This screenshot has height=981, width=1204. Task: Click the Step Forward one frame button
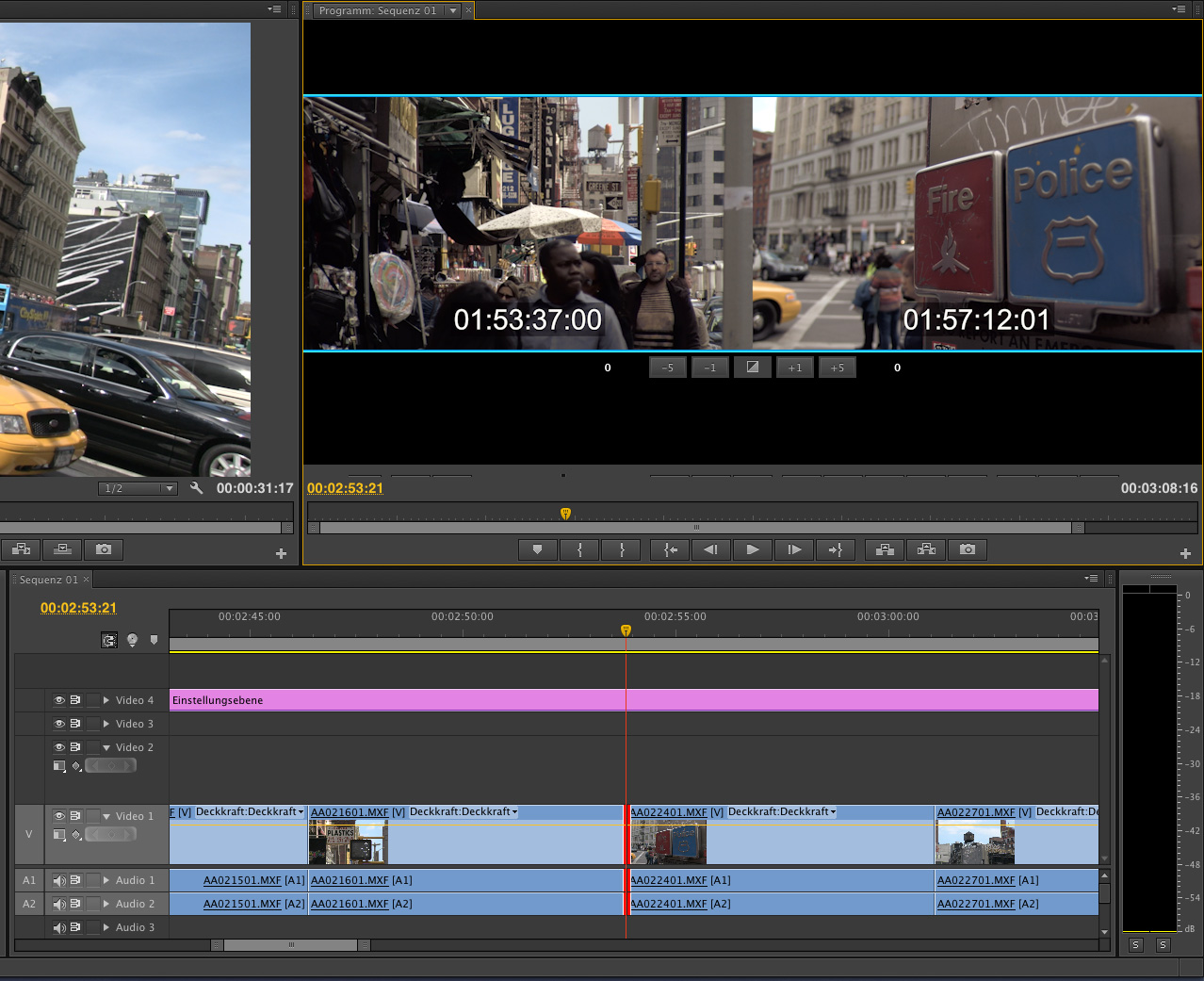(x=794, y=549)
